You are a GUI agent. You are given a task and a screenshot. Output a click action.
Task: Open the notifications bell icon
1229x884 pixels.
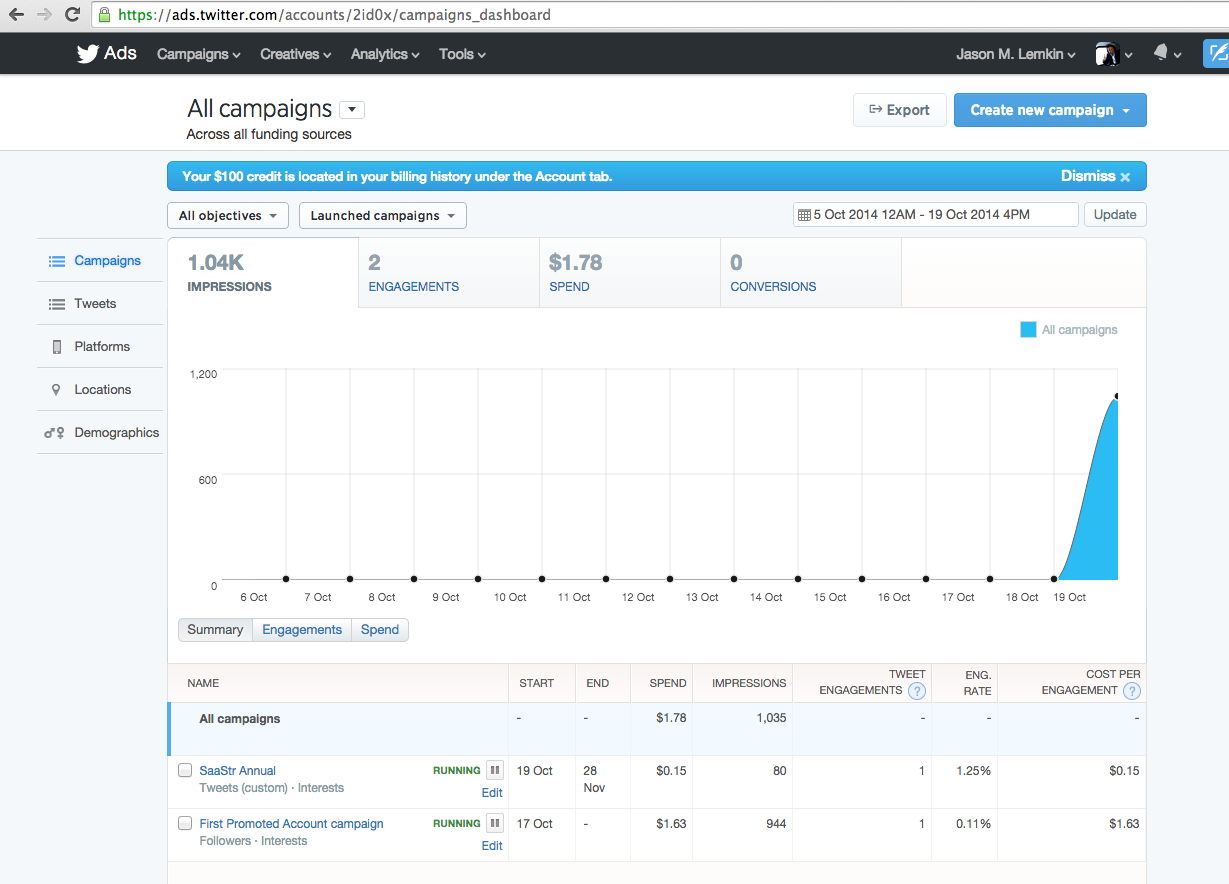coord(1161,53)
